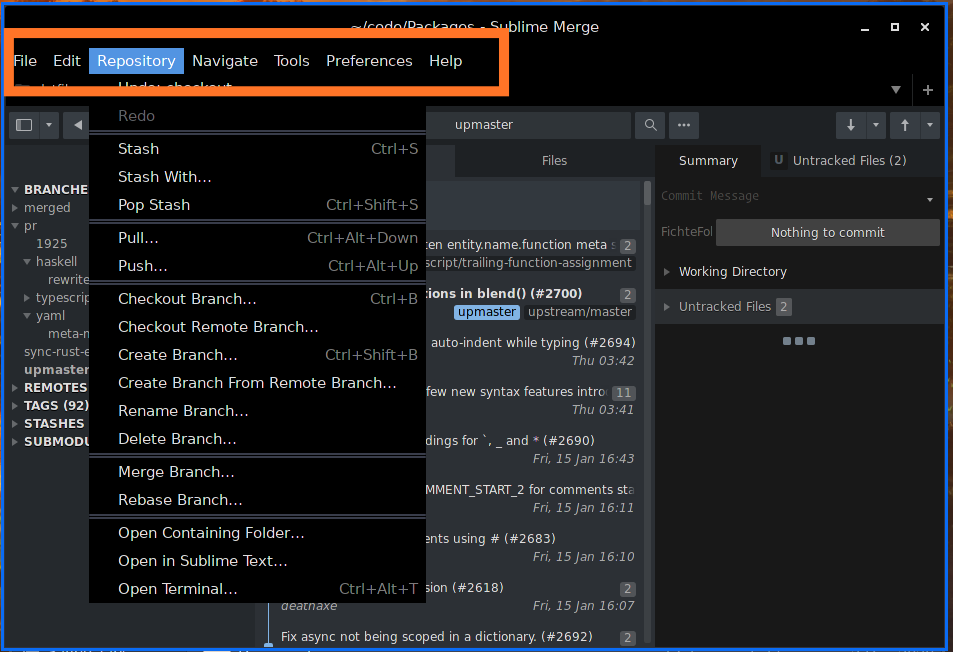Open the Untracked Files (2) tab

pos(840,160)
